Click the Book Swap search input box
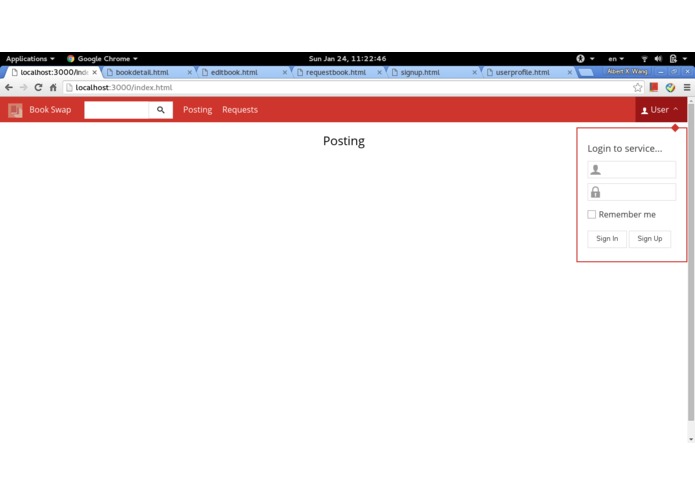The width and height of the screenshot is (695, 494). [117, 110]
